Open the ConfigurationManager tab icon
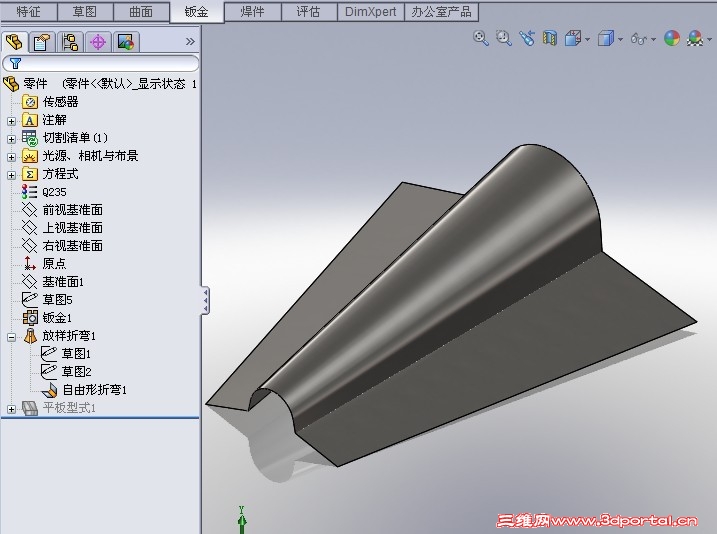Image resolution: width=717 pixels, height=534 pixels. pos(70,42)
